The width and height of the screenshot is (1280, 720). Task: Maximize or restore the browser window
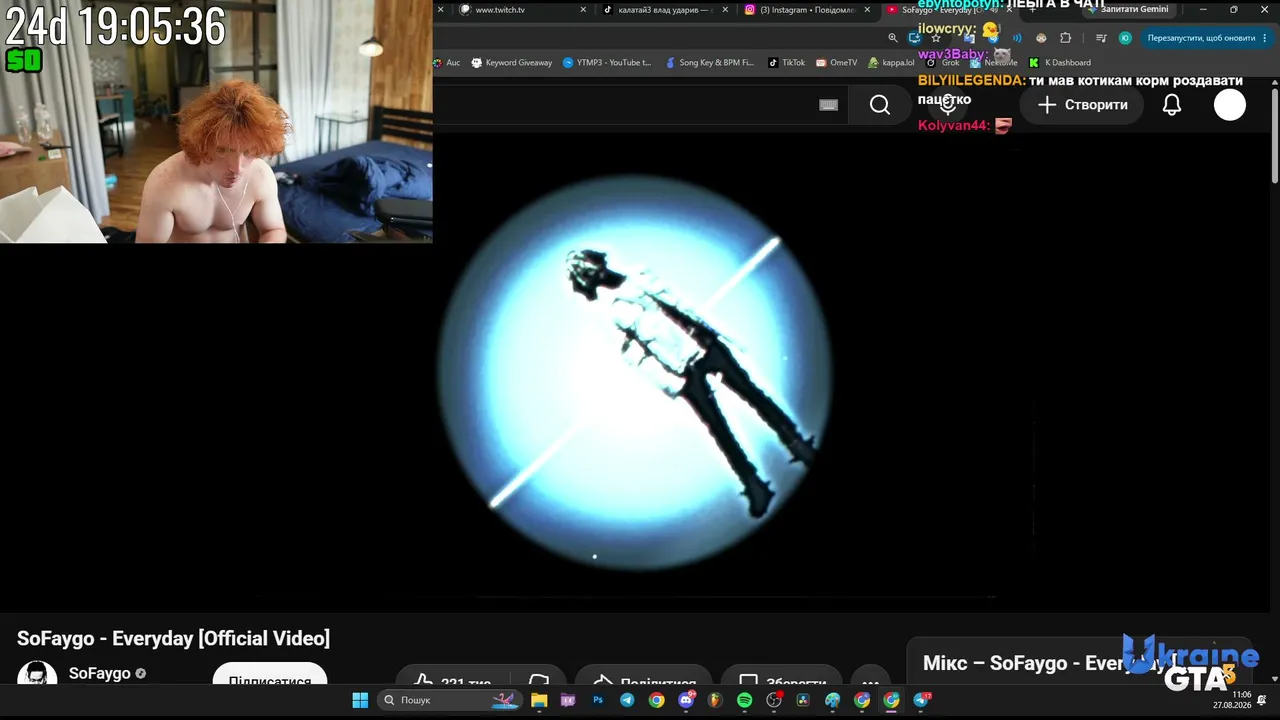[1233, 10]
